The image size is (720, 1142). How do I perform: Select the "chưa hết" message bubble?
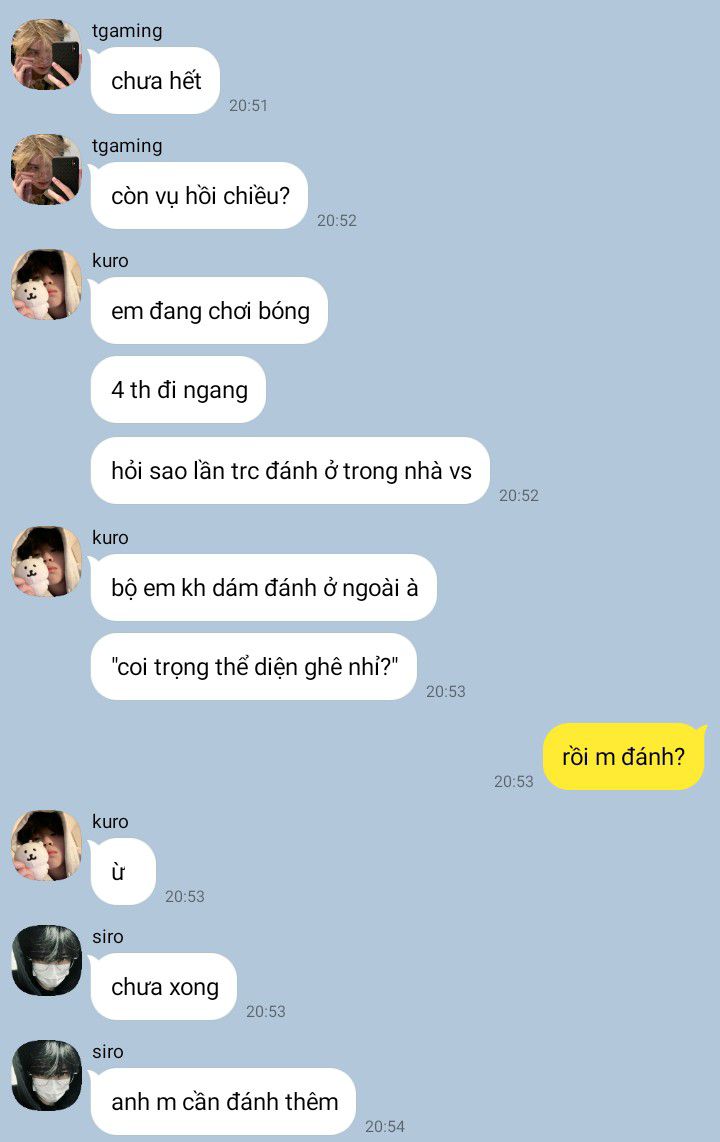(x=155, y=81)
